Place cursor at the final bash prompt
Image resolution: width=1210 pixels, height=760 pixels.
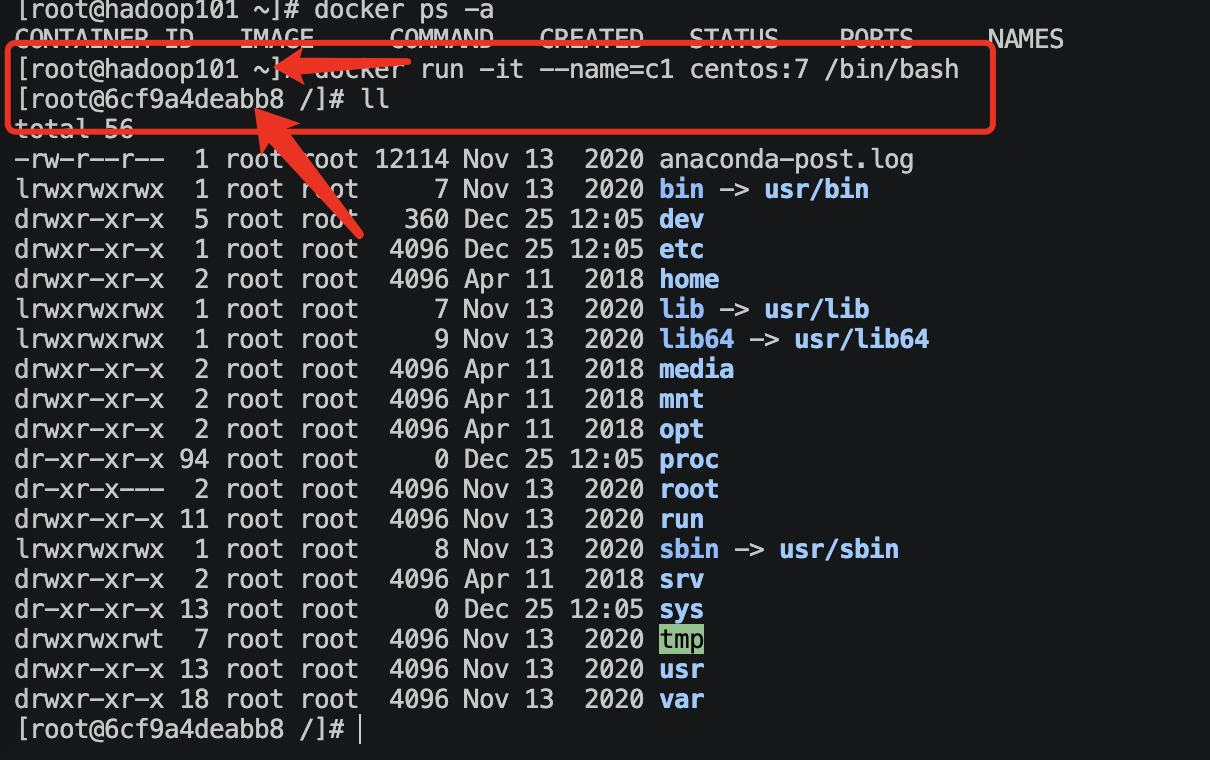click(x=357, y=729)
